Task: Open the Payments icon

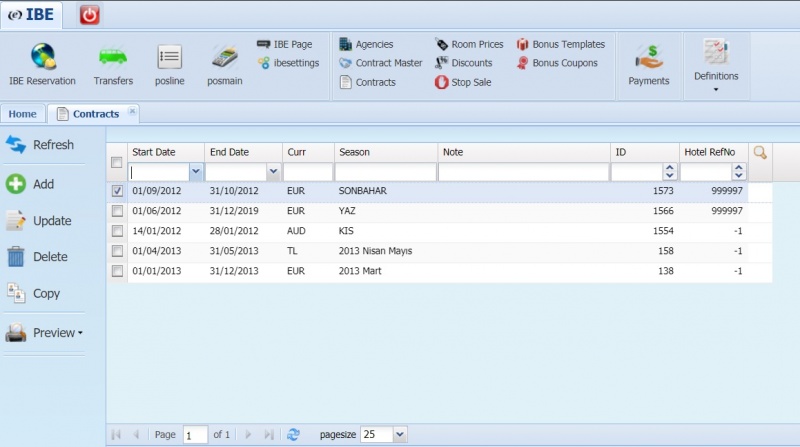Action: (x=648, y=58)
